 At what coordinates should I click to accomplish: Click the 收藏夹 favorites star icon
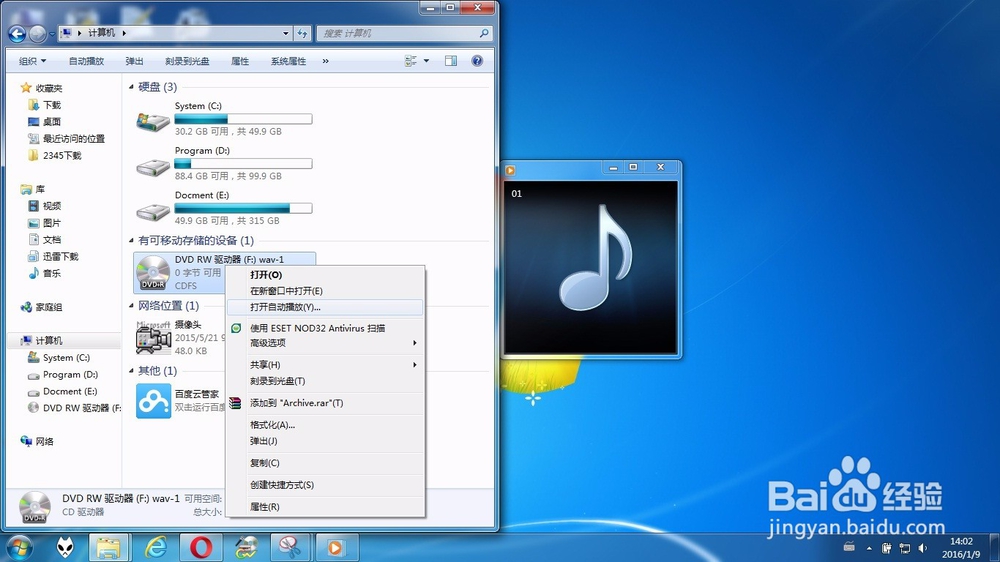click(26, 88)
